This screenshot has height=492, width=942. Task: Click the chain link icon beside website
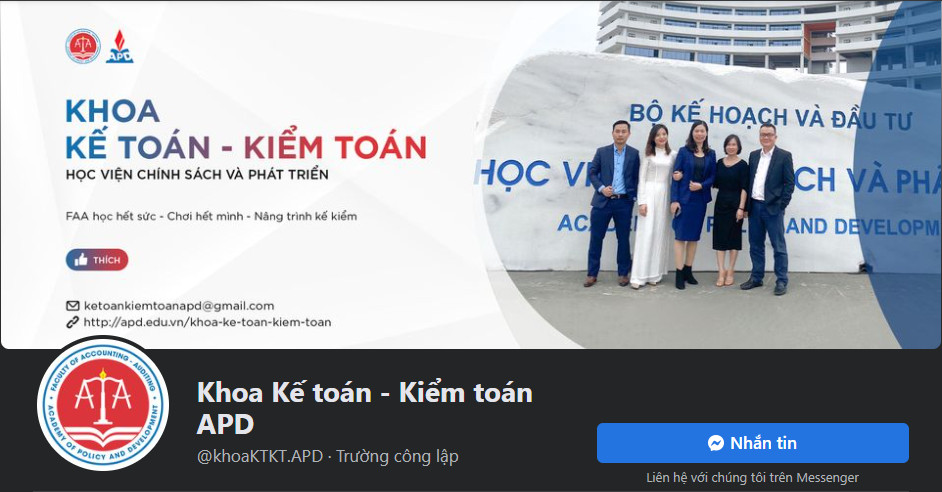pyautogui.click(x=72, y=322)
